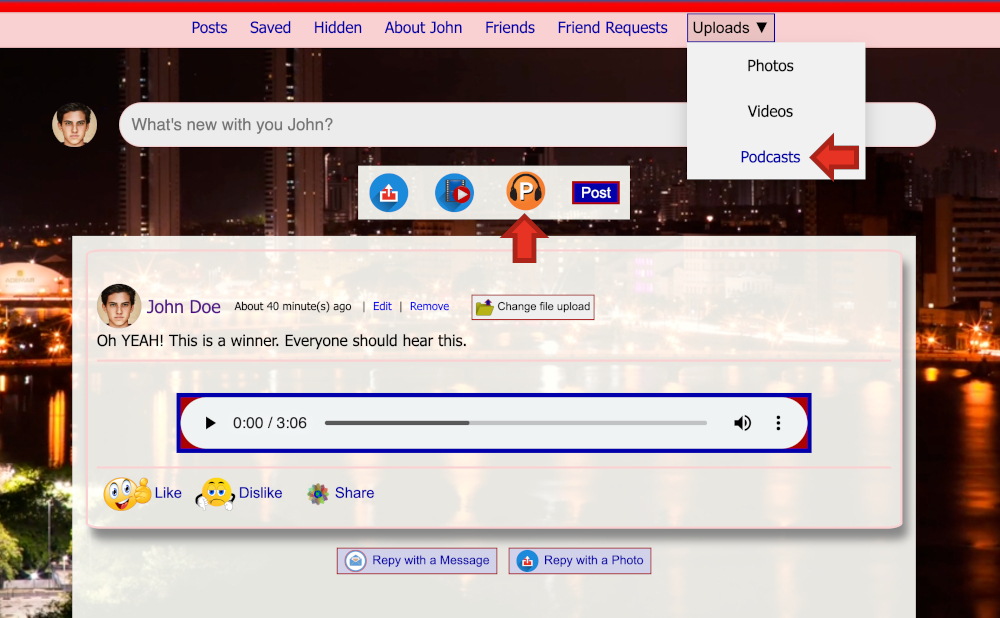The width and height of the screenshot is (1000, 618).
Task: Click Reply with a Photo
Action: (x=579, y=560)
